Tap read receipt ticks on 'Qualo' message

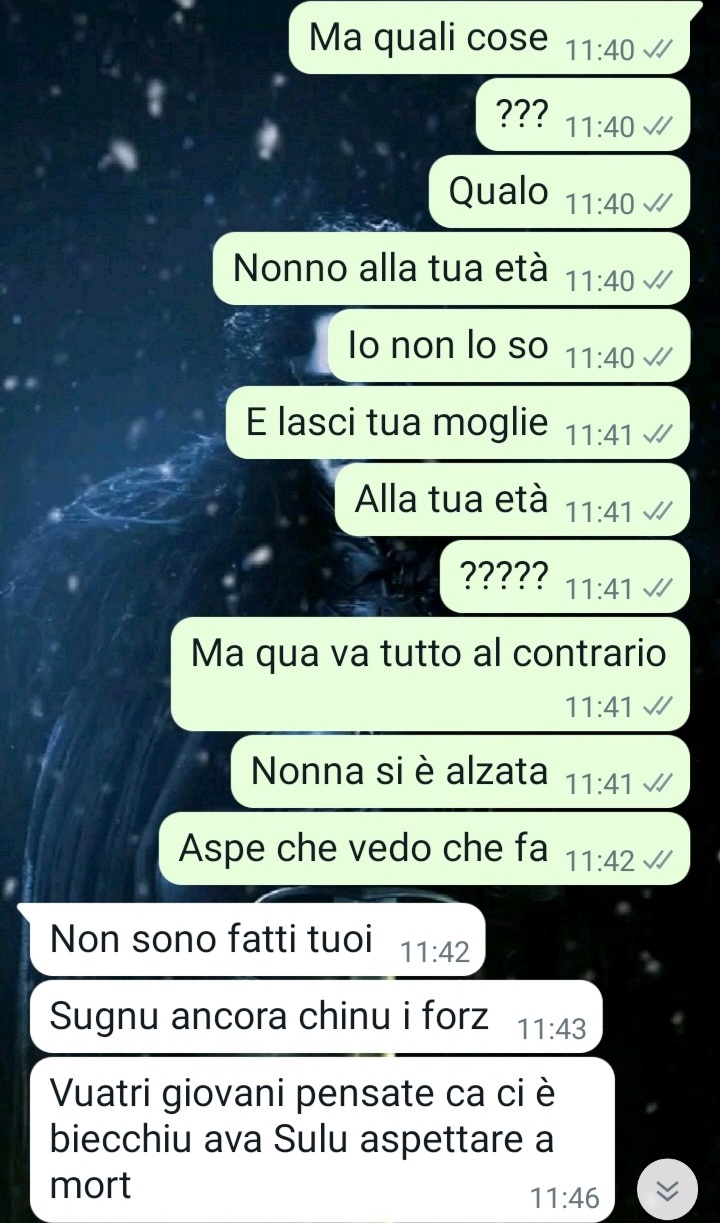[659, 204]
